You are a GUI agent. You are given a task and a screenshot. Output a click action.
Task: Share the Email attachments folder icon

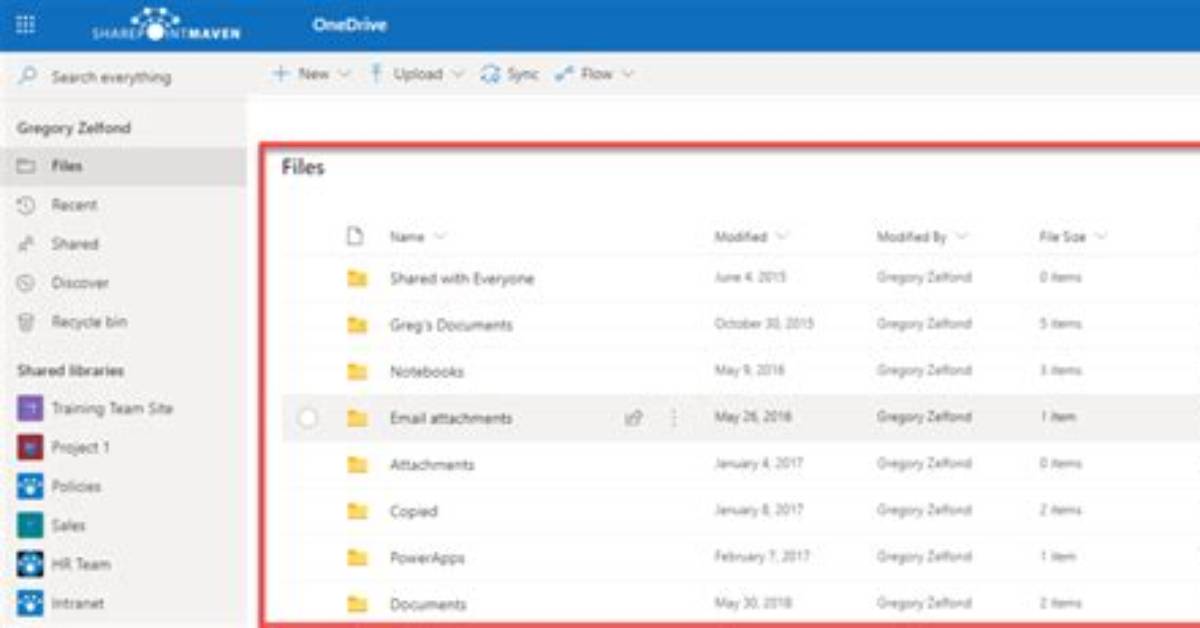[632, 418]
